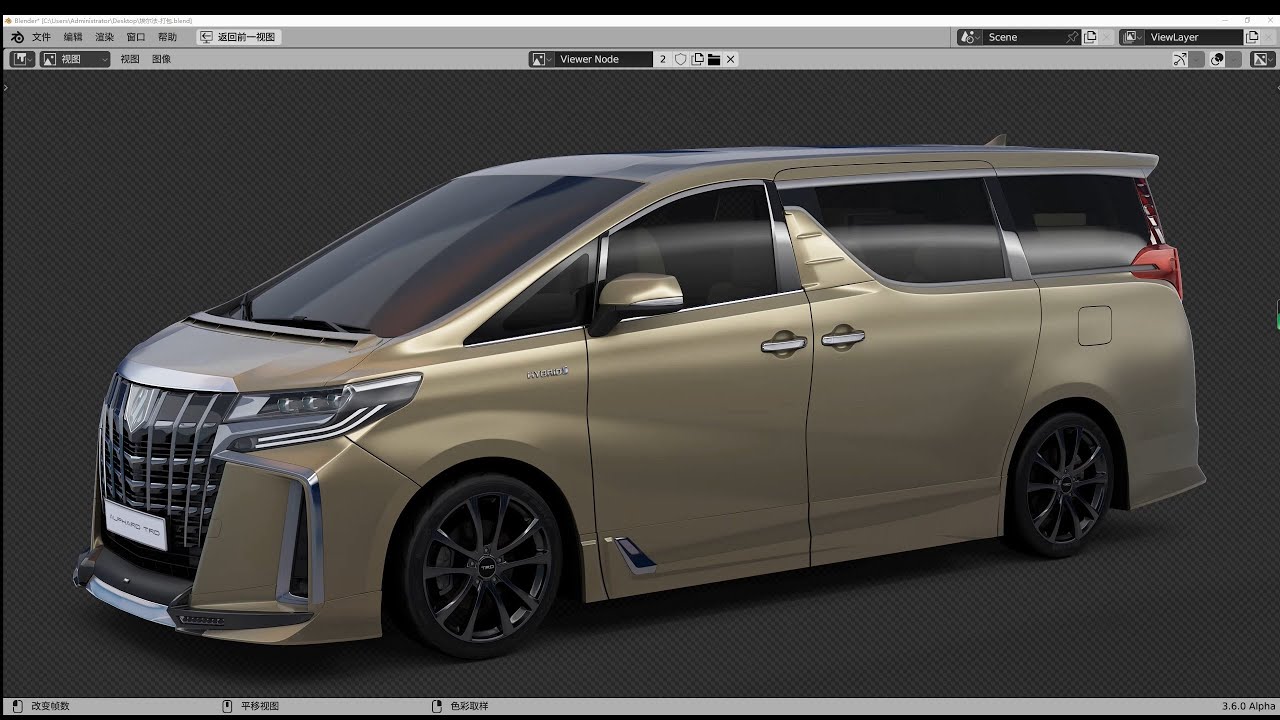This screenshot has width=1280, height=720.
Task: Click the ViewLayer name field
Action: pyautogui.click(x=1194, y=37)
